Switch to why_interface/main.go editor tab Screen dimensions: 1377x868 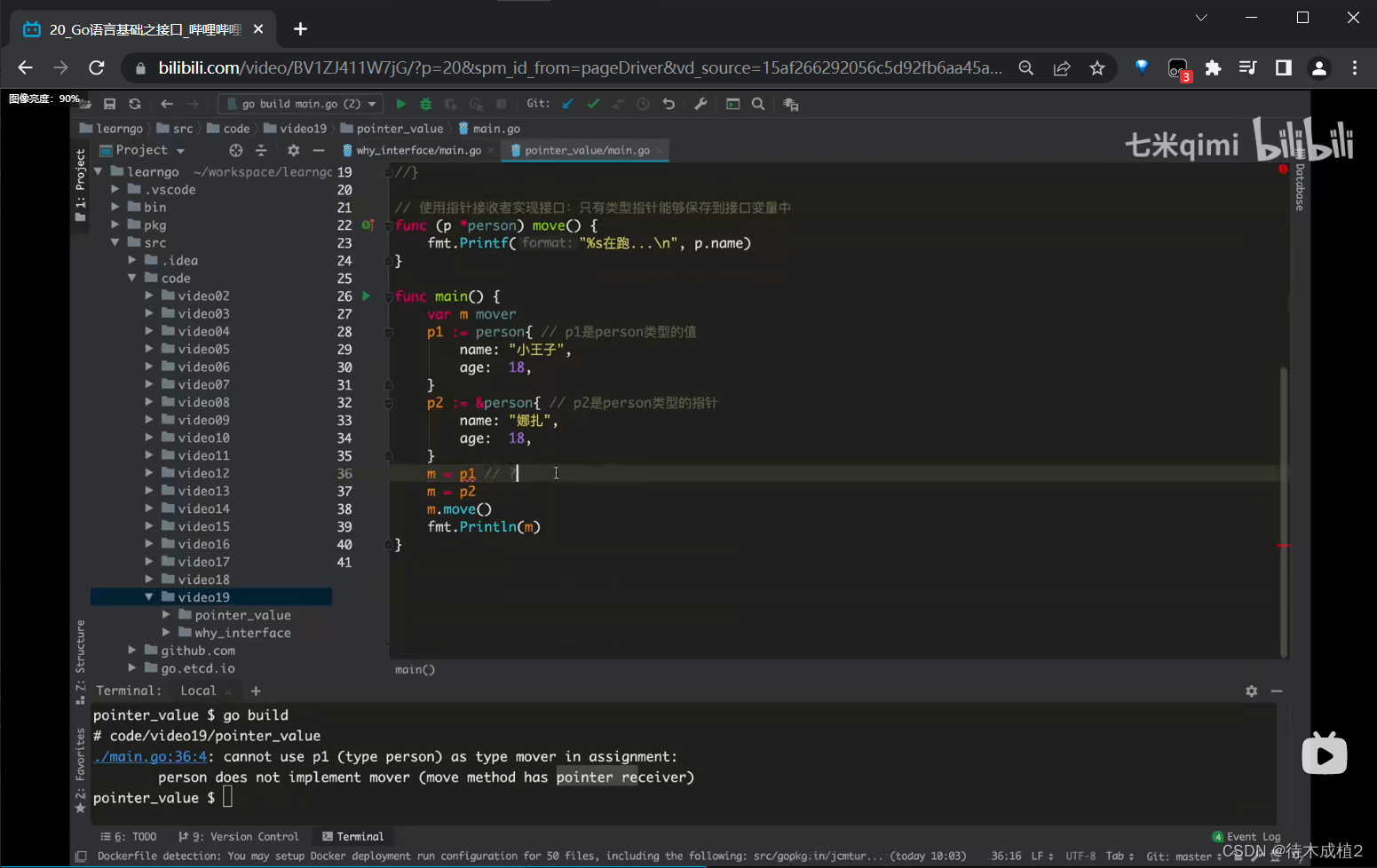pos(418,151)
